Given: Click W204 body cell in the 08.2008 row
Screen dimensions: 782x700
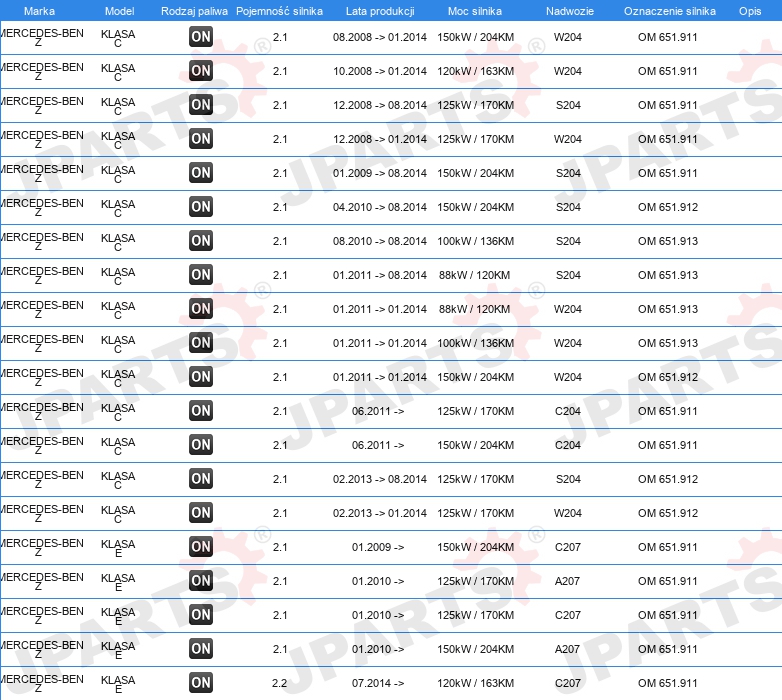Looking at the screenshot, I should pos(568,37).
